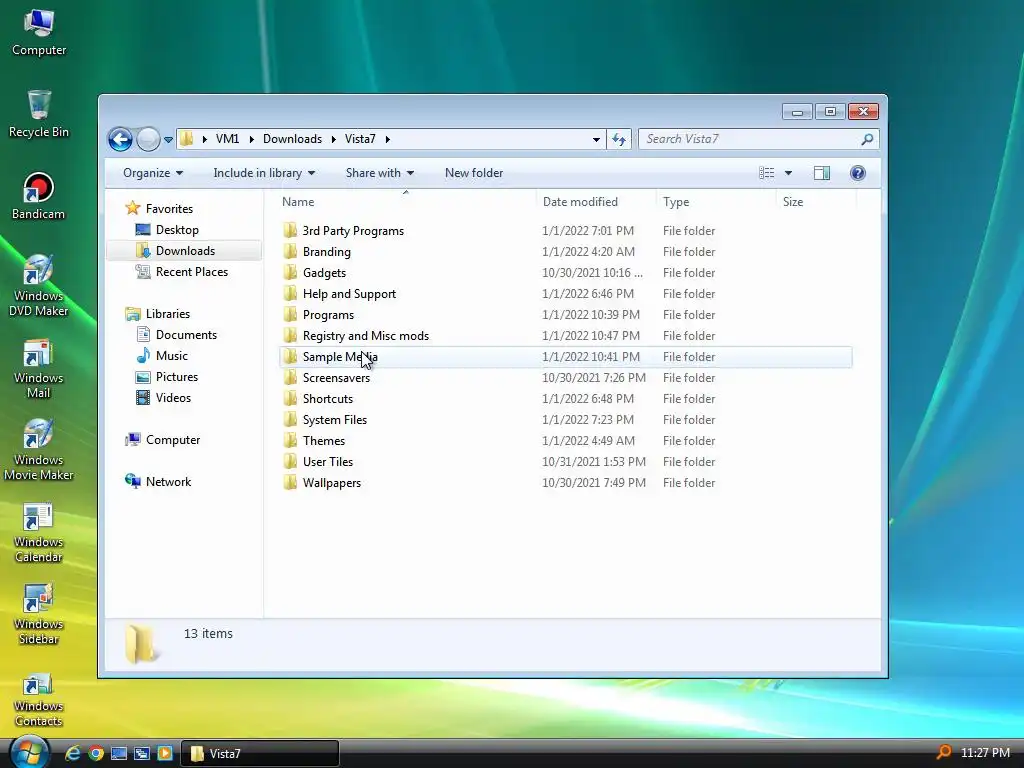Select the Themes folder icon
Image resolution: width=1024 pixels, height=768 pixels.
click(x=291, y=441)
